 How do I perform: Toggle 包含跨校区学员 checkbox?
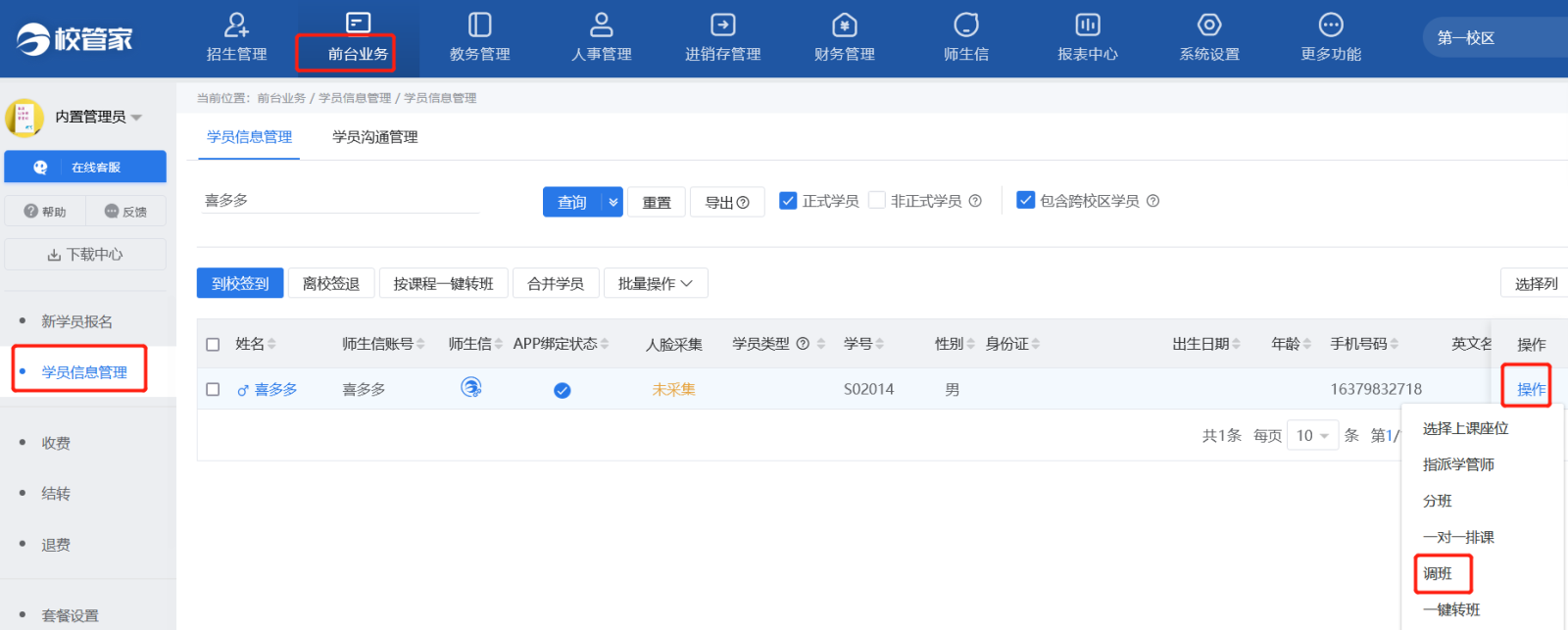tap(1026, 200)
